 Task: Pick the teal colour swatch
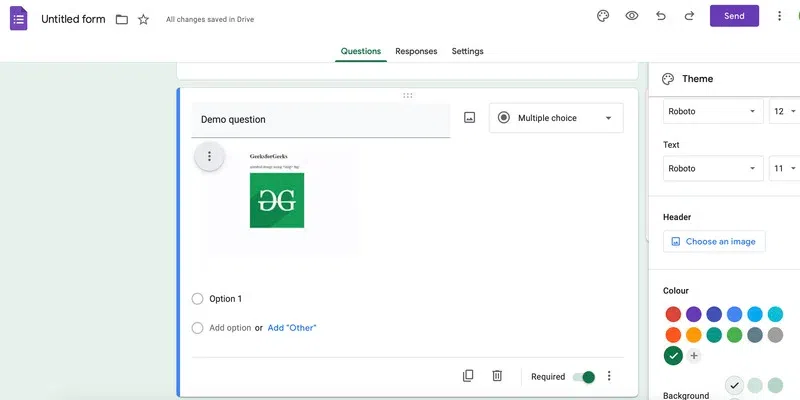(714, 335)
